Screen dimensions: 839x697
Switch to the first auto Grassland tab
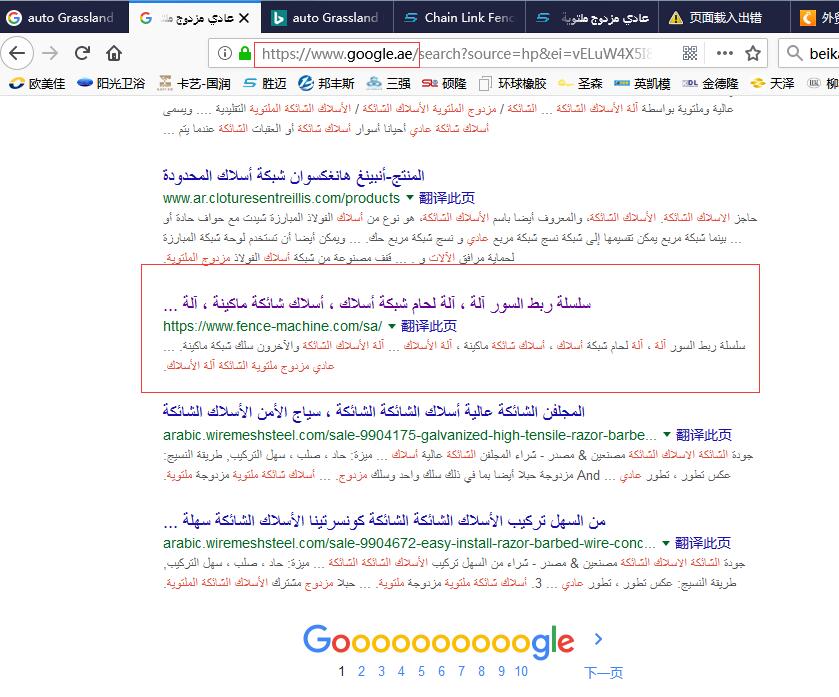tap(65, 18)
